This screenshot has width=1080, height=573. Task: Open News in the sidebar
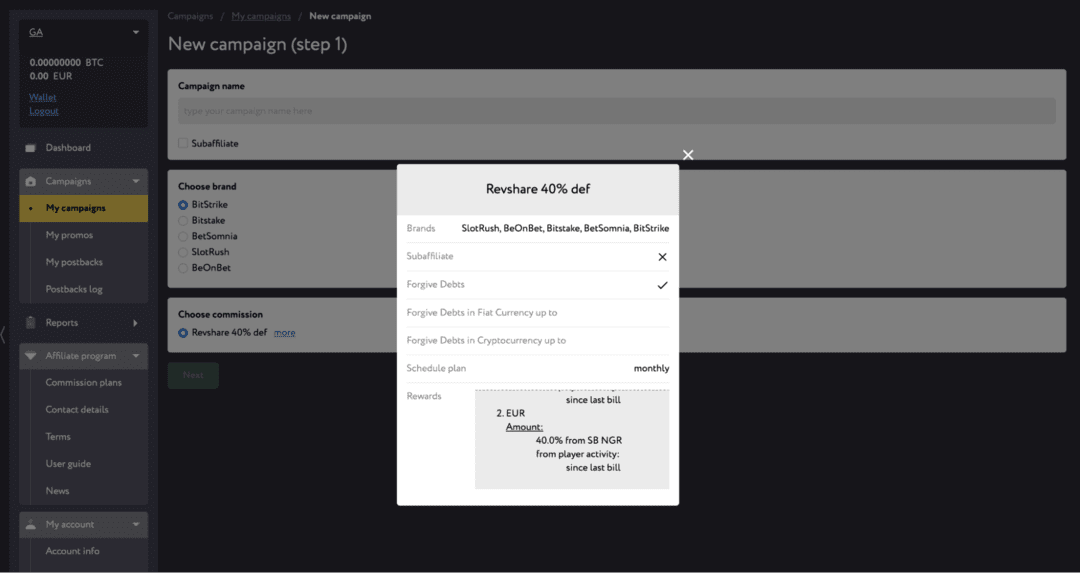click(x=57, y=491)
